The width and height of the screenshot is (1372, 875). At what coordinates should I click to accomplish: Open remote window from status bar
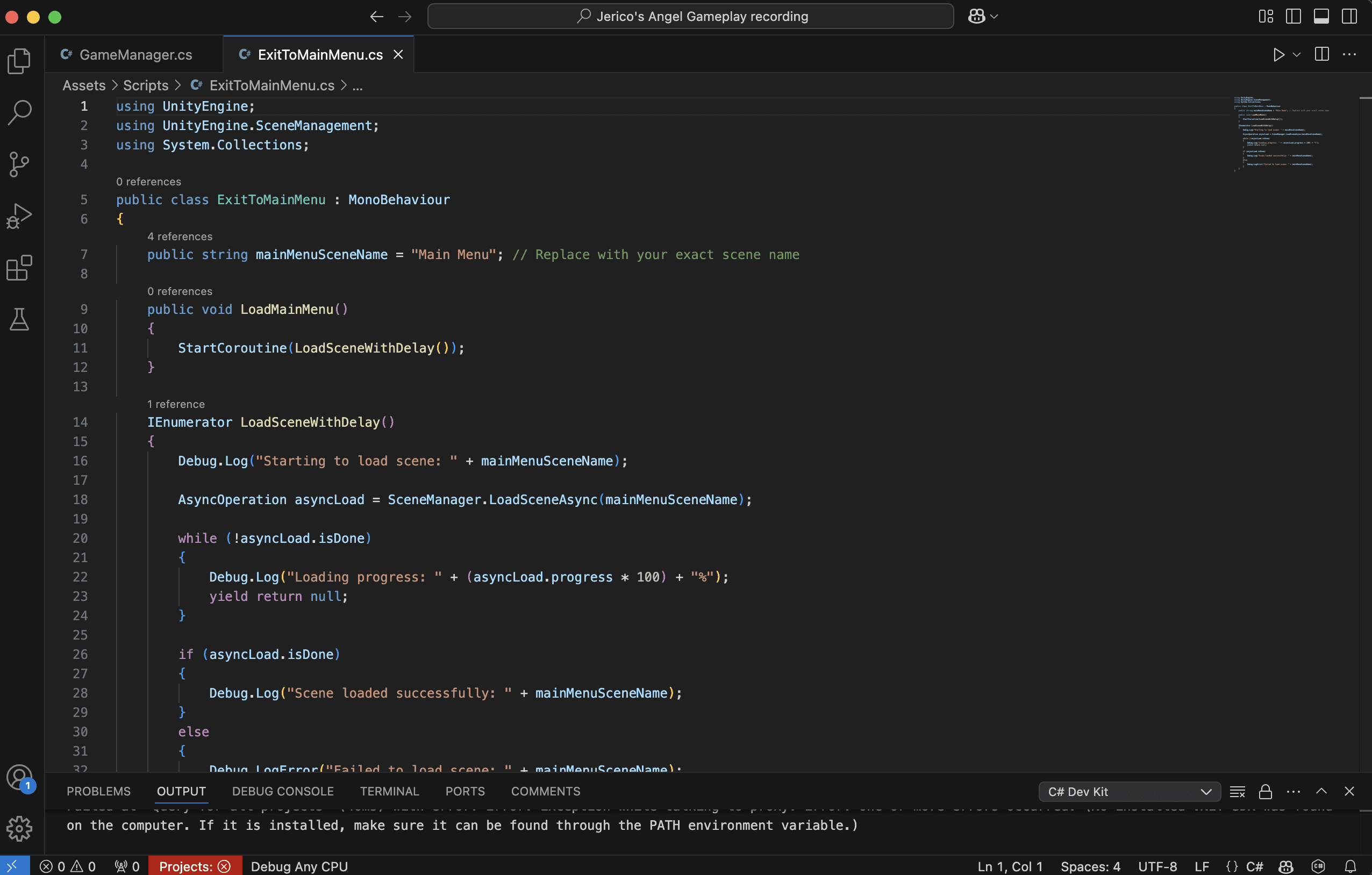coord(15,866)
